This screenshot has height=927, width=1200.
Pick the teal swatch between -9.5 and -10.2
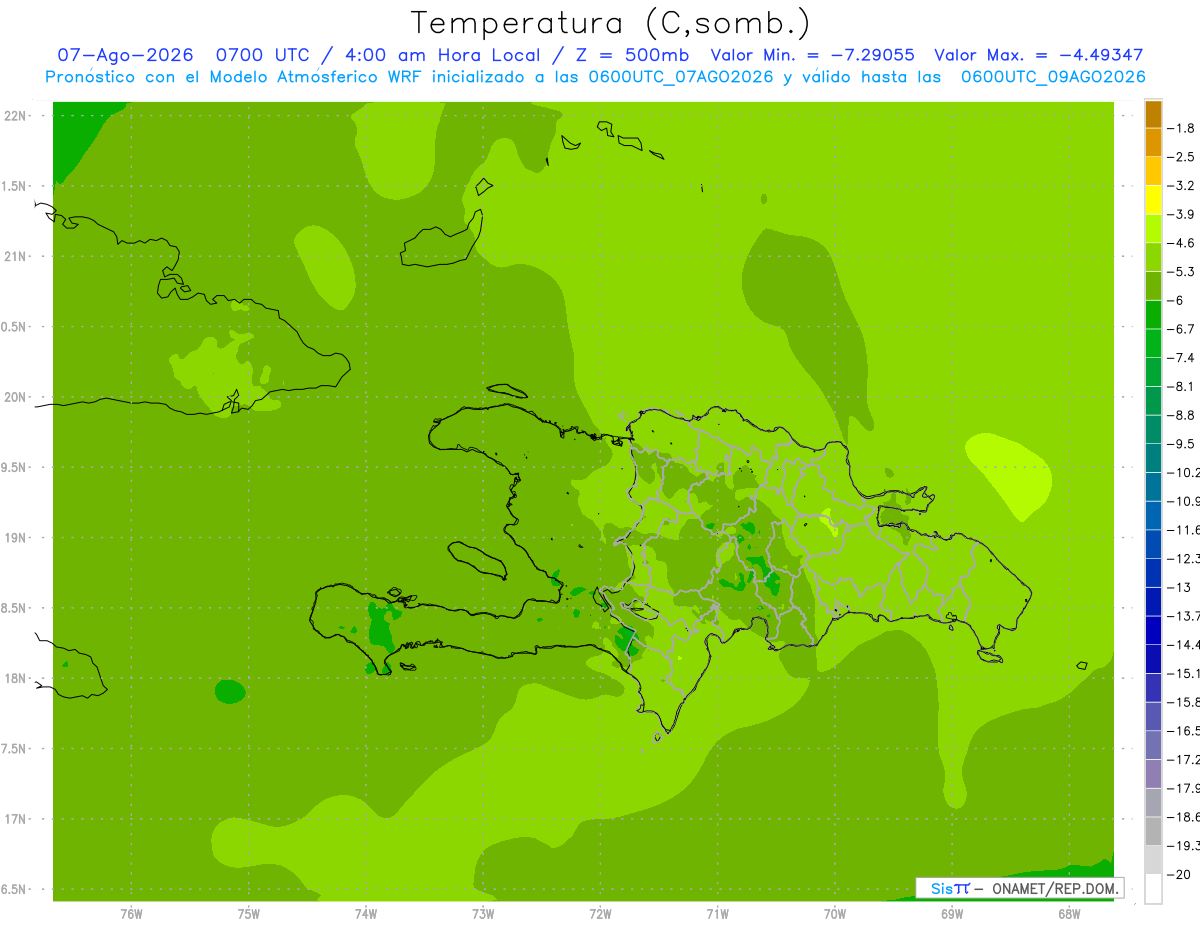pyautogui.click(x=1153, y=458)
